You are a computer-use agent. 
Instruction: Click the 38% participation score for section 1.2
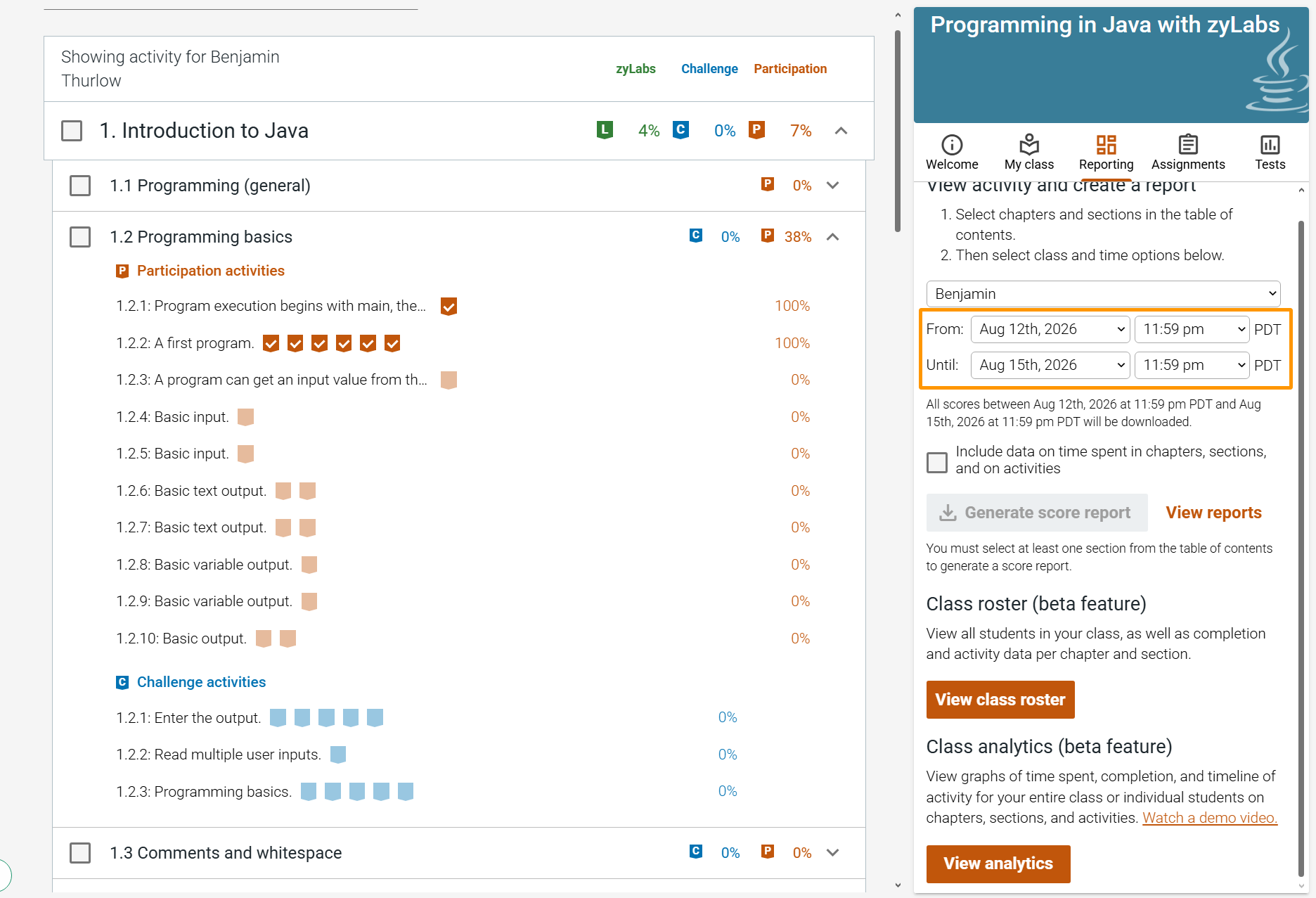click(x=798, y=237)
